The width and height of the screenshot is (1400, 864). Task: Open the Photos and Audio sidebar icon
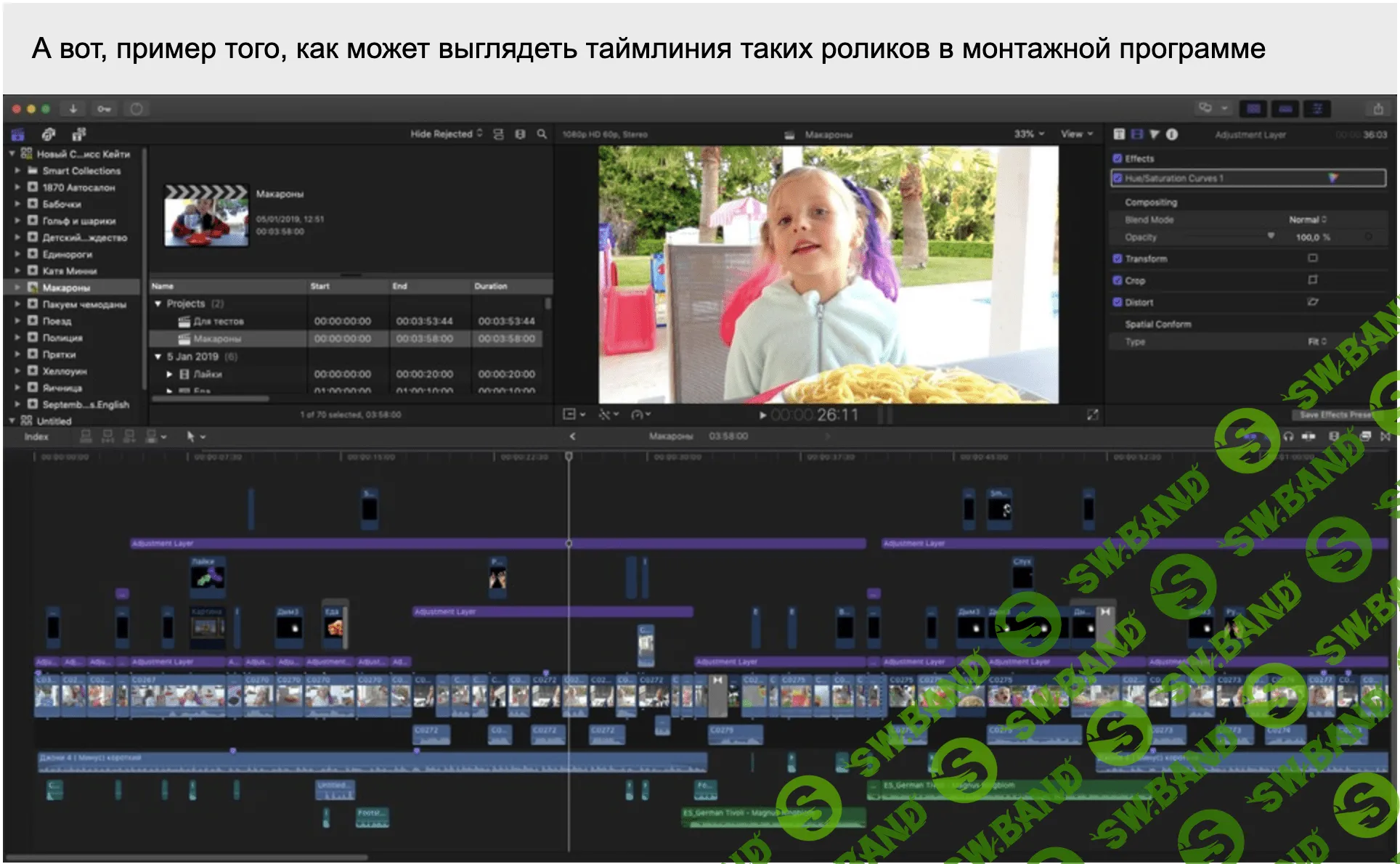click(x=49, y=134)
